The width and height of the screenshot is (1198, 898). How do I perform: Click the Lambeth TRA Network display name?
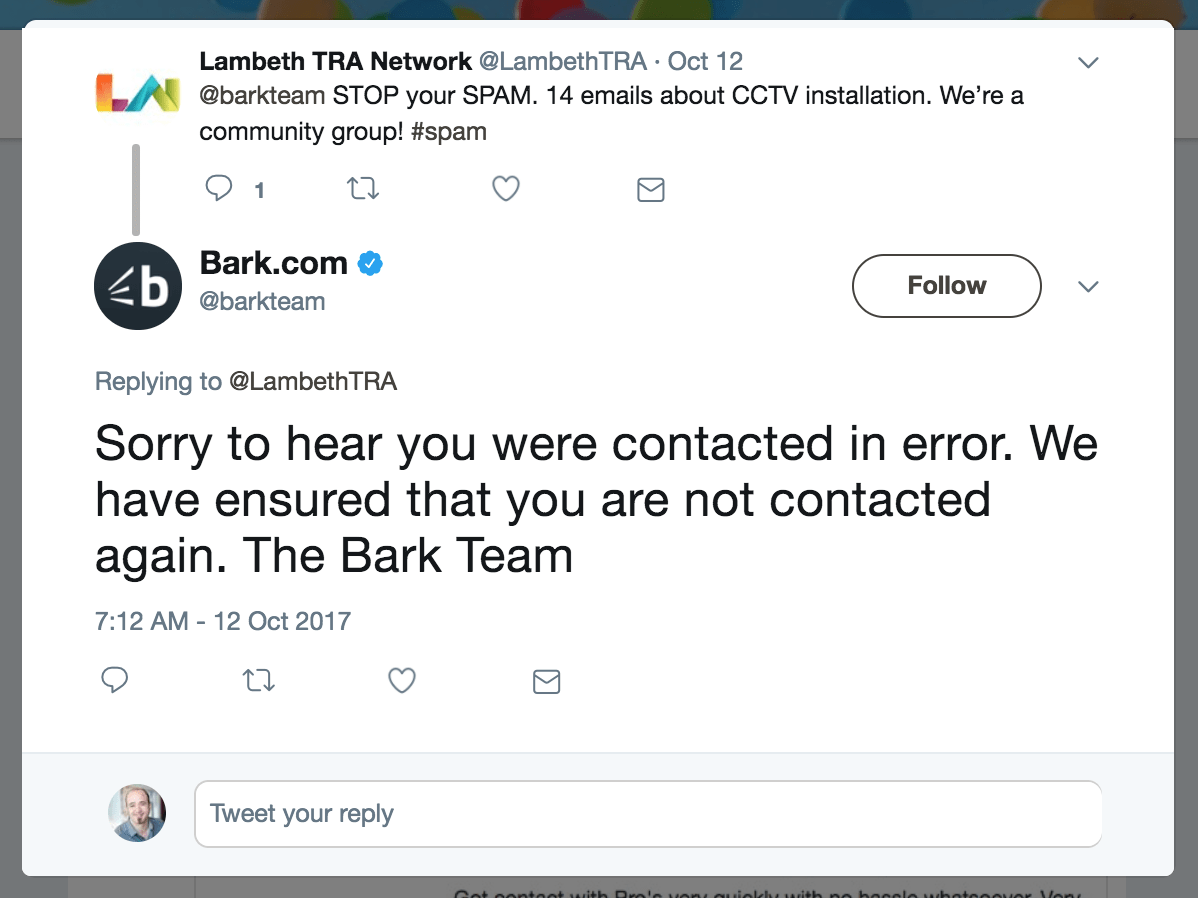335,61
